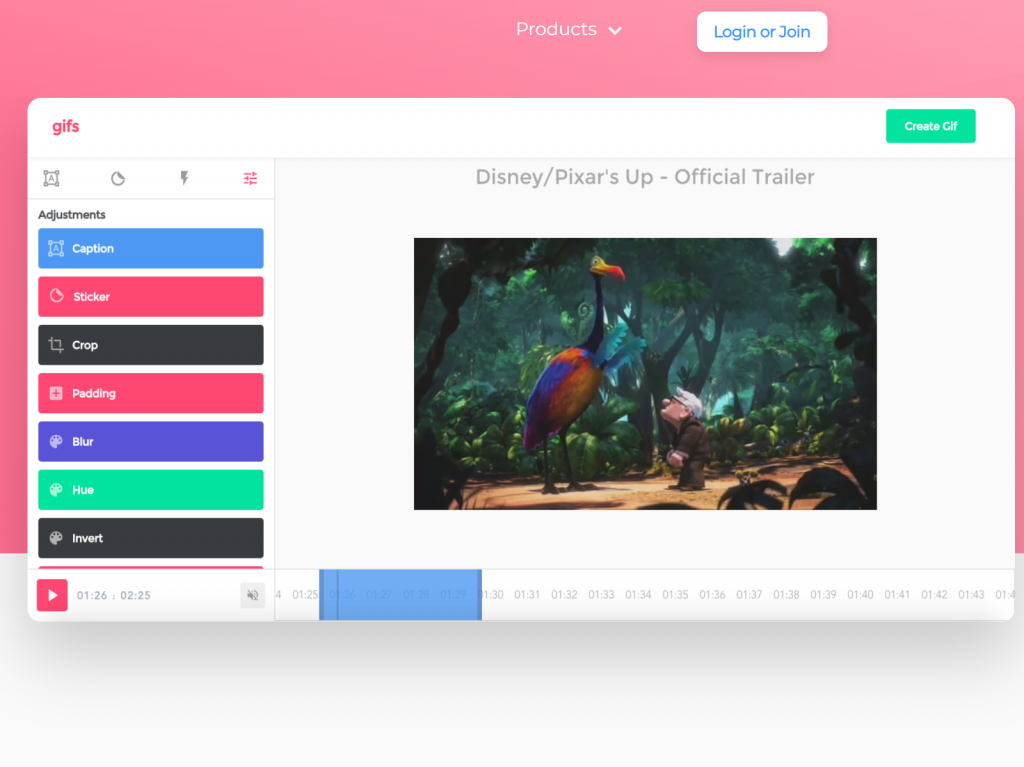Apply the Blur adjustment

click(x=151, y=442)
